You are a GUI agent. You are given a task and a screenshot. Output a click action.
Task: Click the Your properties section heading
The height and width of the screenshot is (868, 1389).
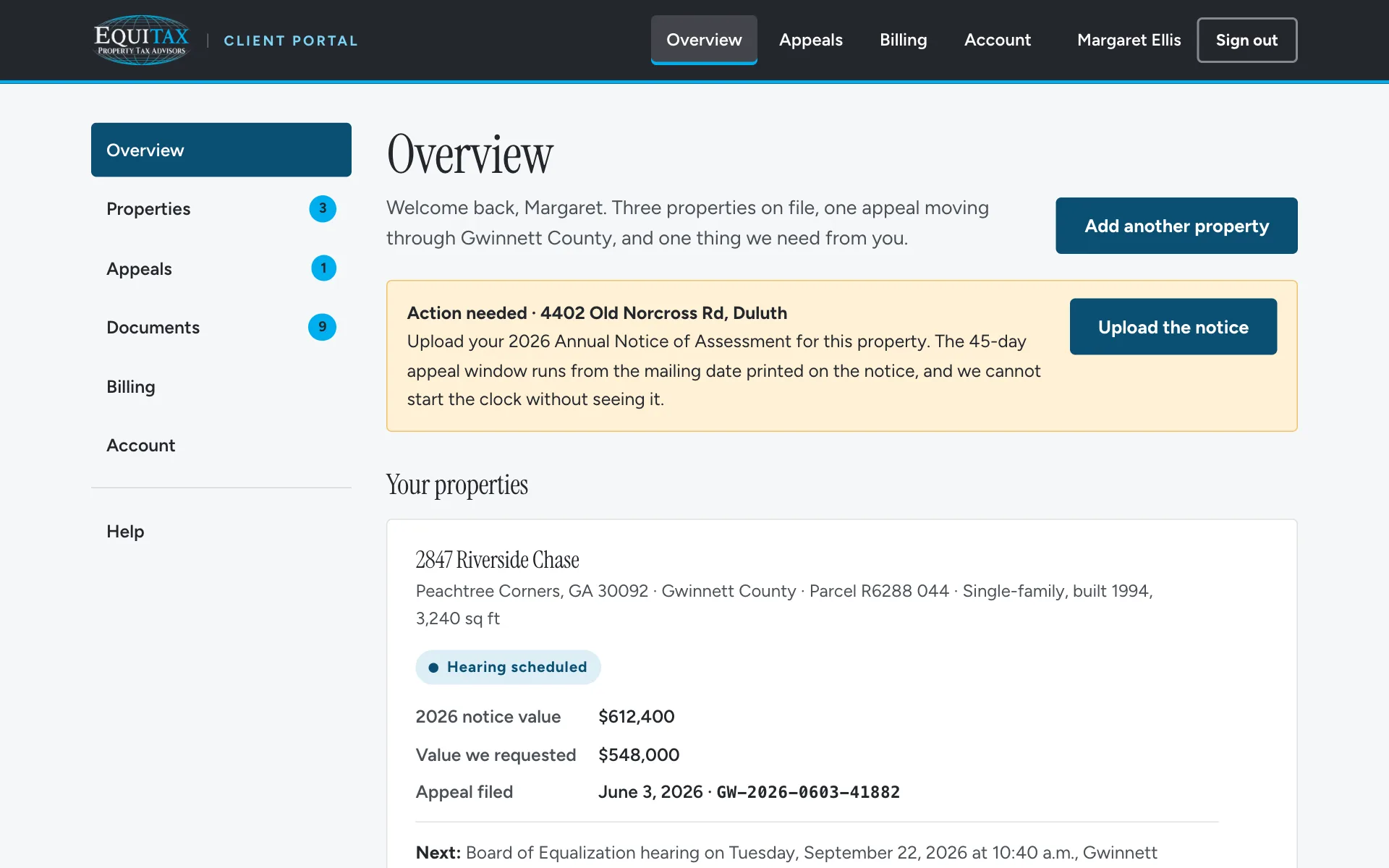click(457, 485)
